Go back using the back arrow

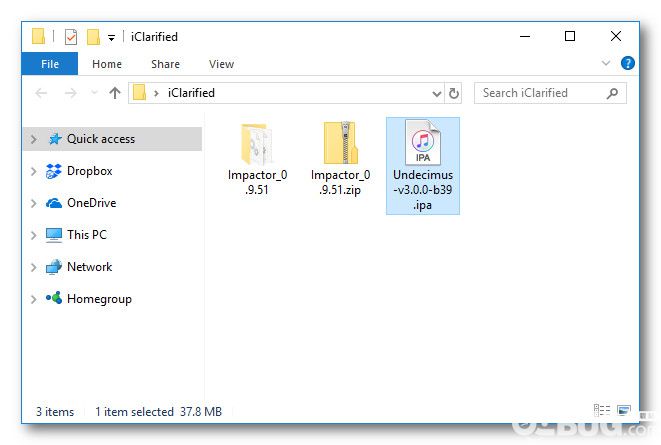click(x=41, y=93)
